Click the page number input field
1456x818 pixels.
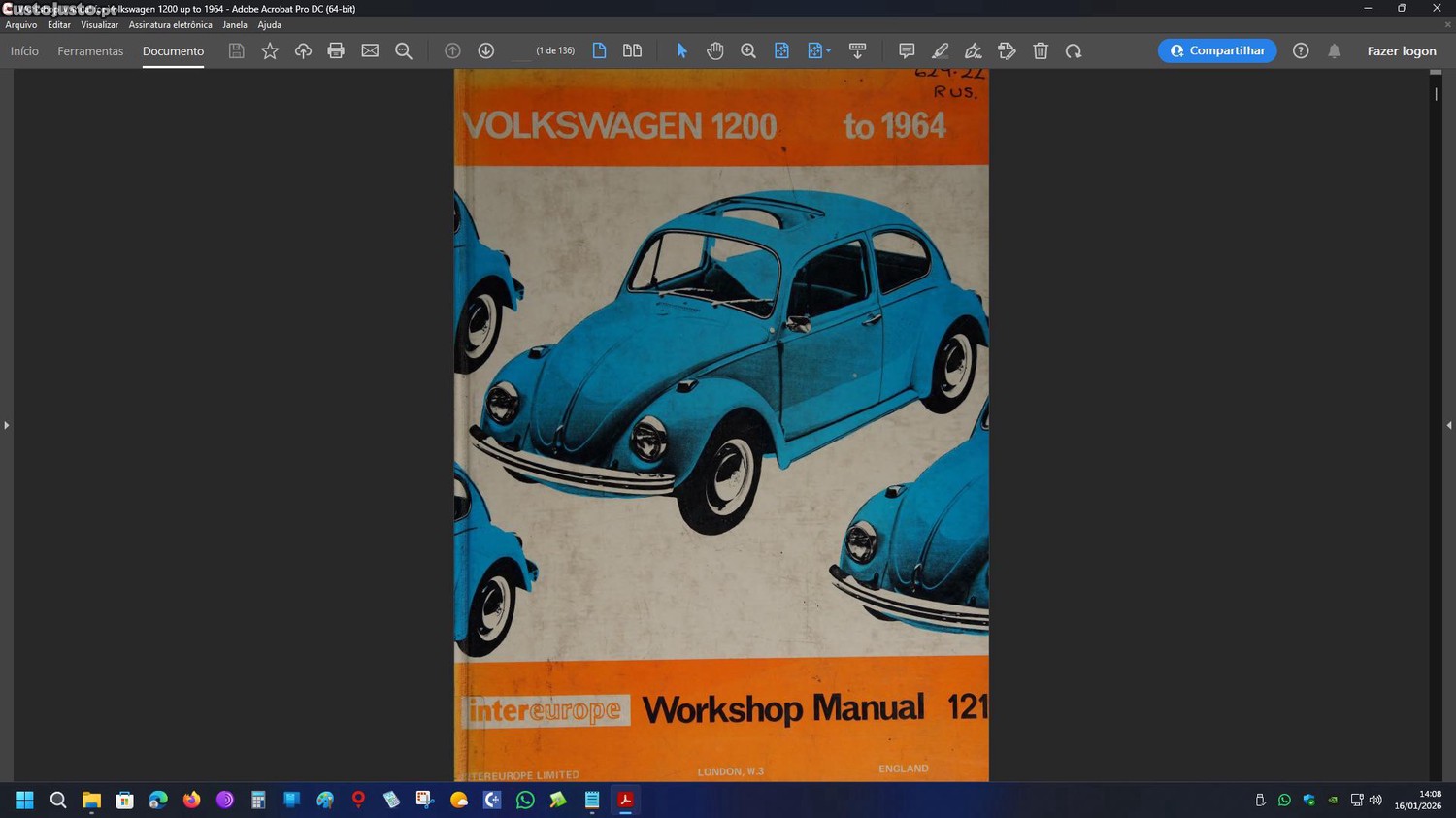coord(521,50)
